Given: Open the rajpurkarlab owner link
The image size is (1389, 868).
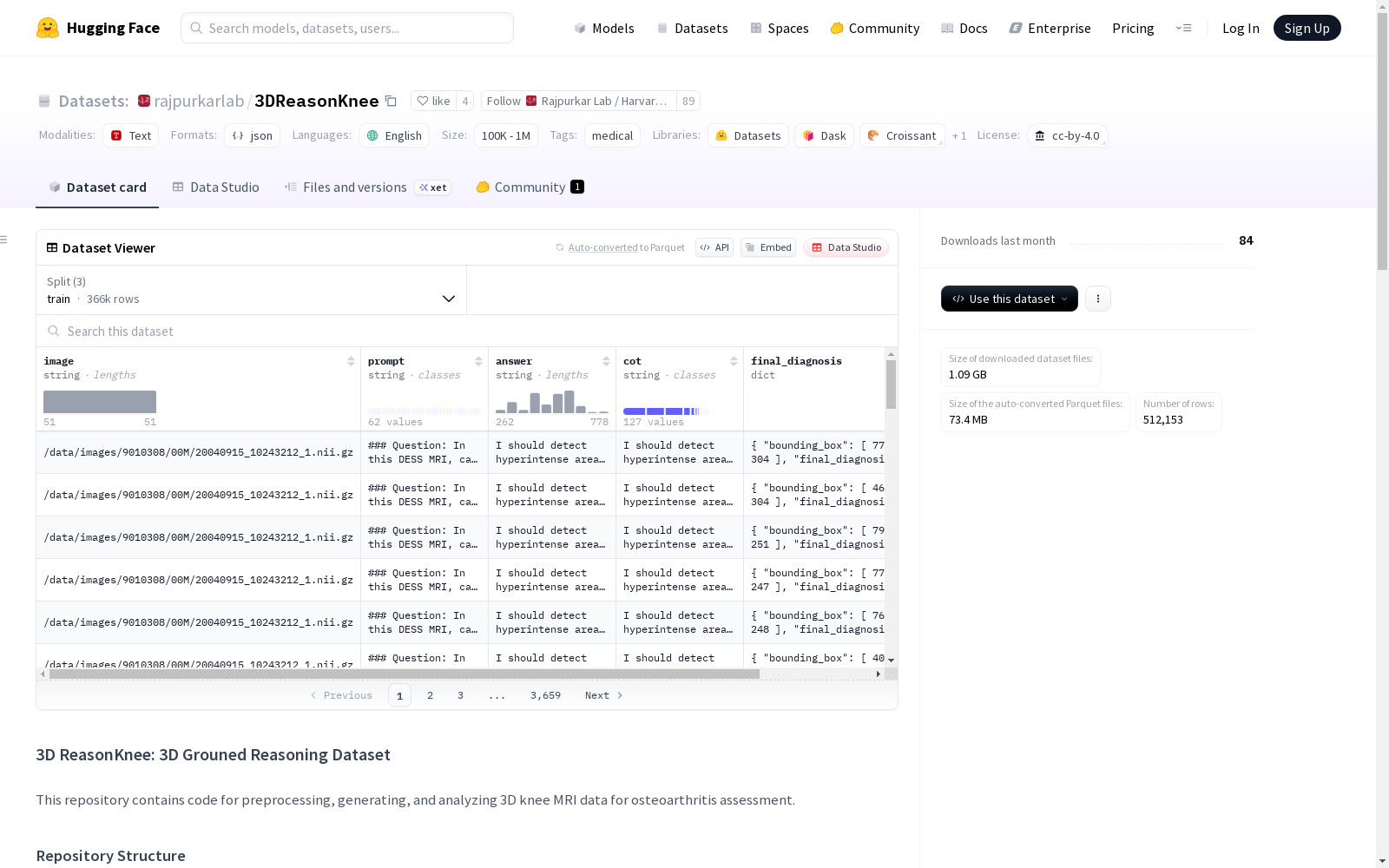Looking at the screenshot, I should tap(199, 101).
